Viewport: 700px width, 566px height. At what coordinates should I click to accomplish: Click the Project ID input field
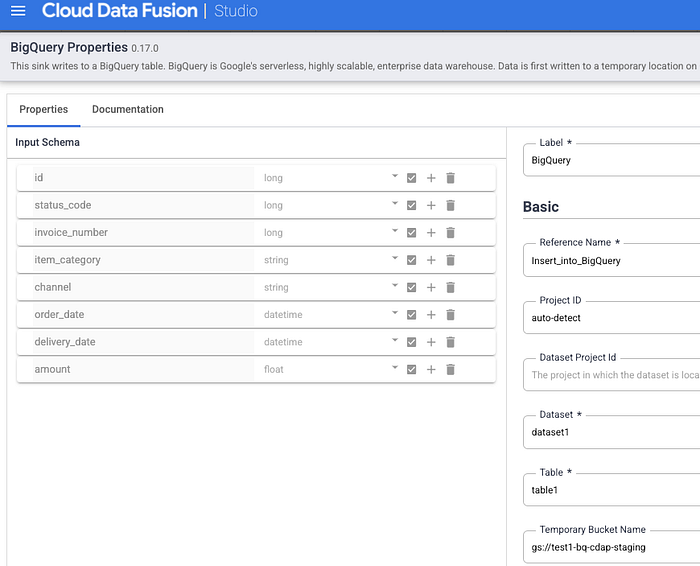[x=612, y=318]
